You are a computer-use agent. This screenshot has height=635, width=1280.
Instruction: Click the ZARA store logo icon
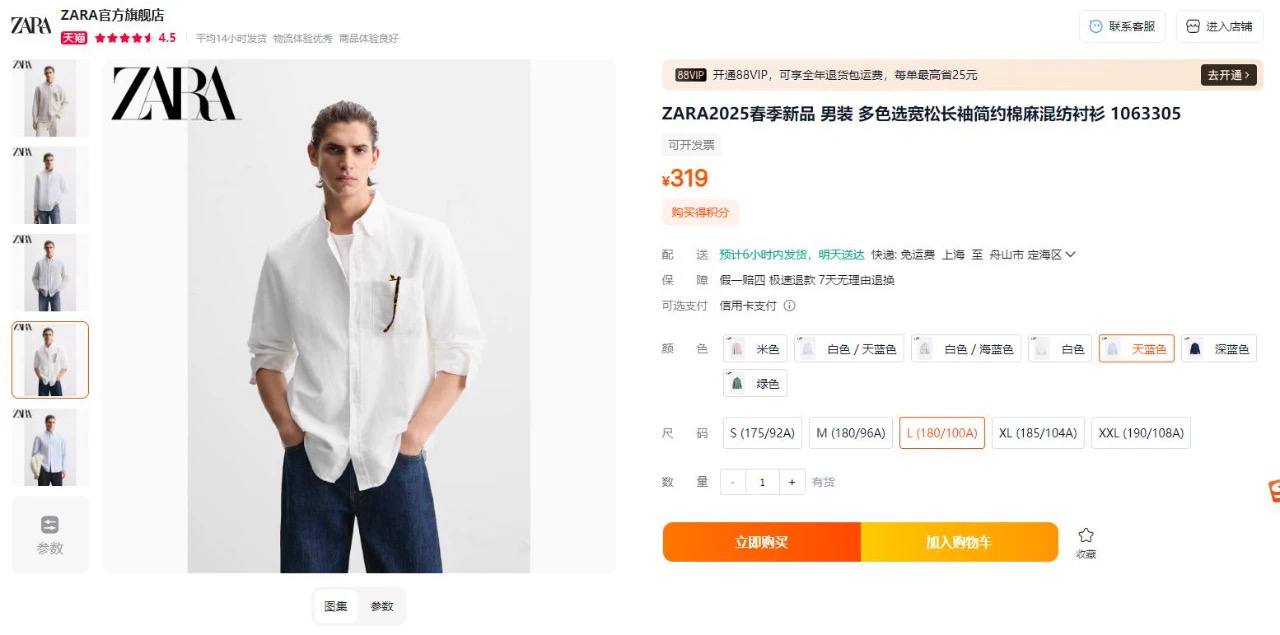coord(31,25)
